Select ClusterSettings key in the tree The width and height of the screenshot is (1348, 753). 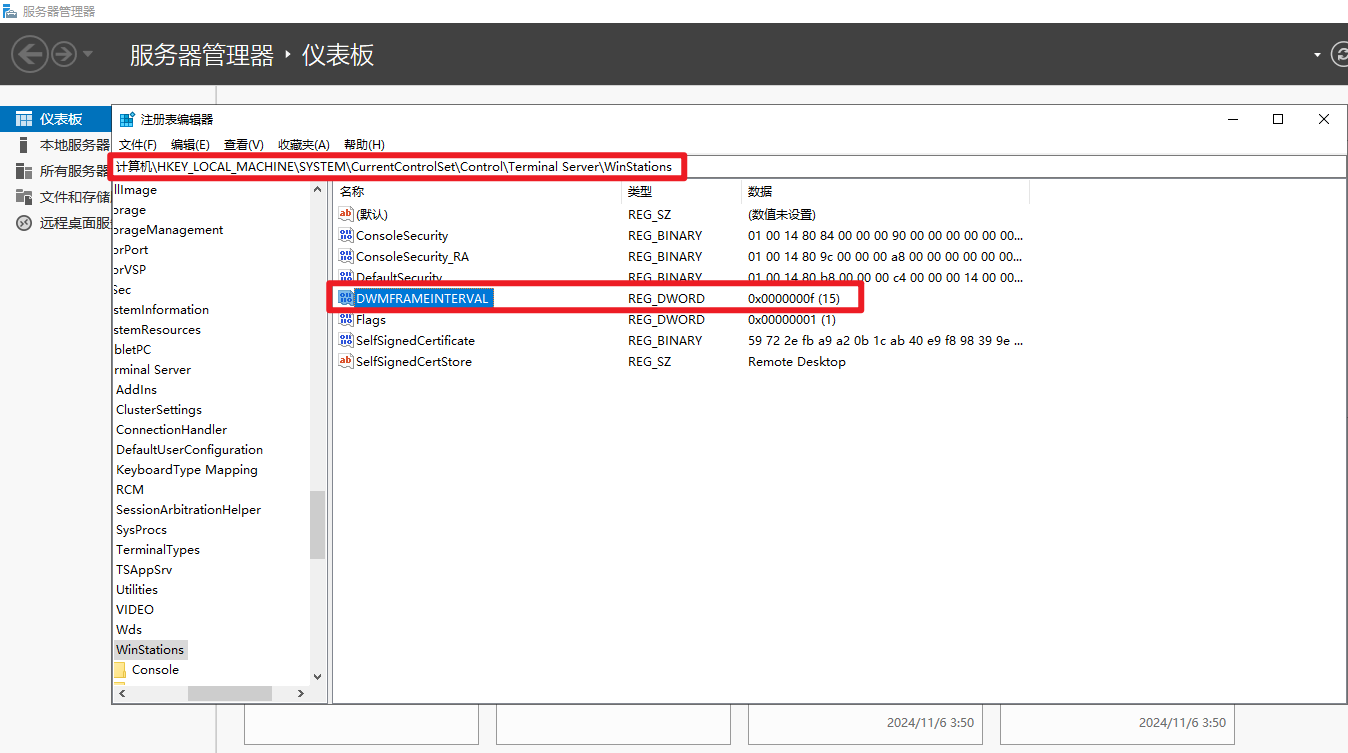tap(159, 410)
